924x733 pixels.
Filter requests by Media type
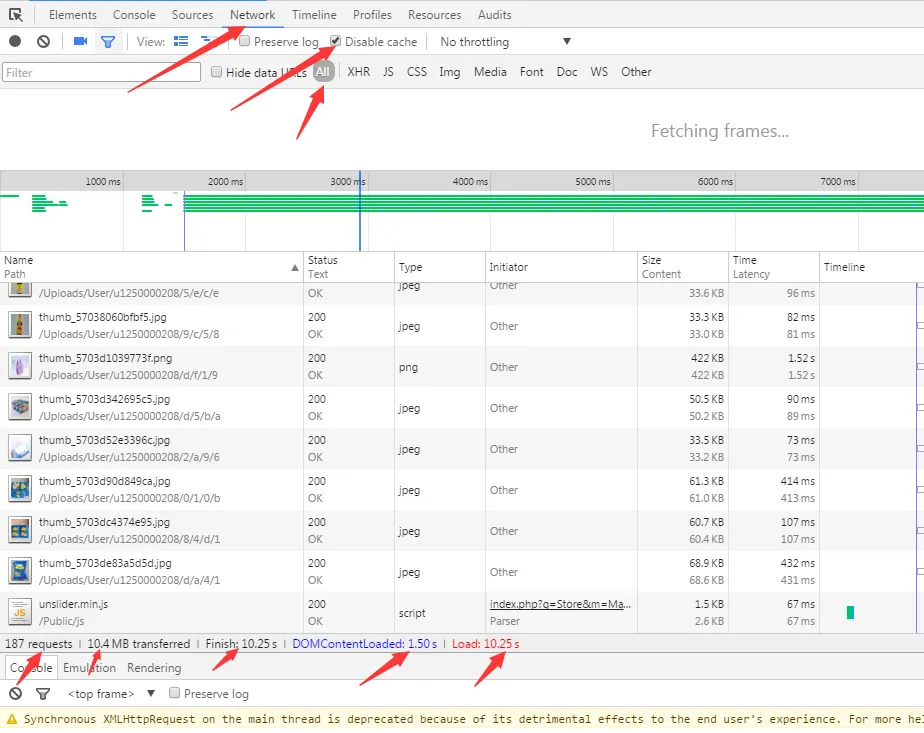coord(490,72)
